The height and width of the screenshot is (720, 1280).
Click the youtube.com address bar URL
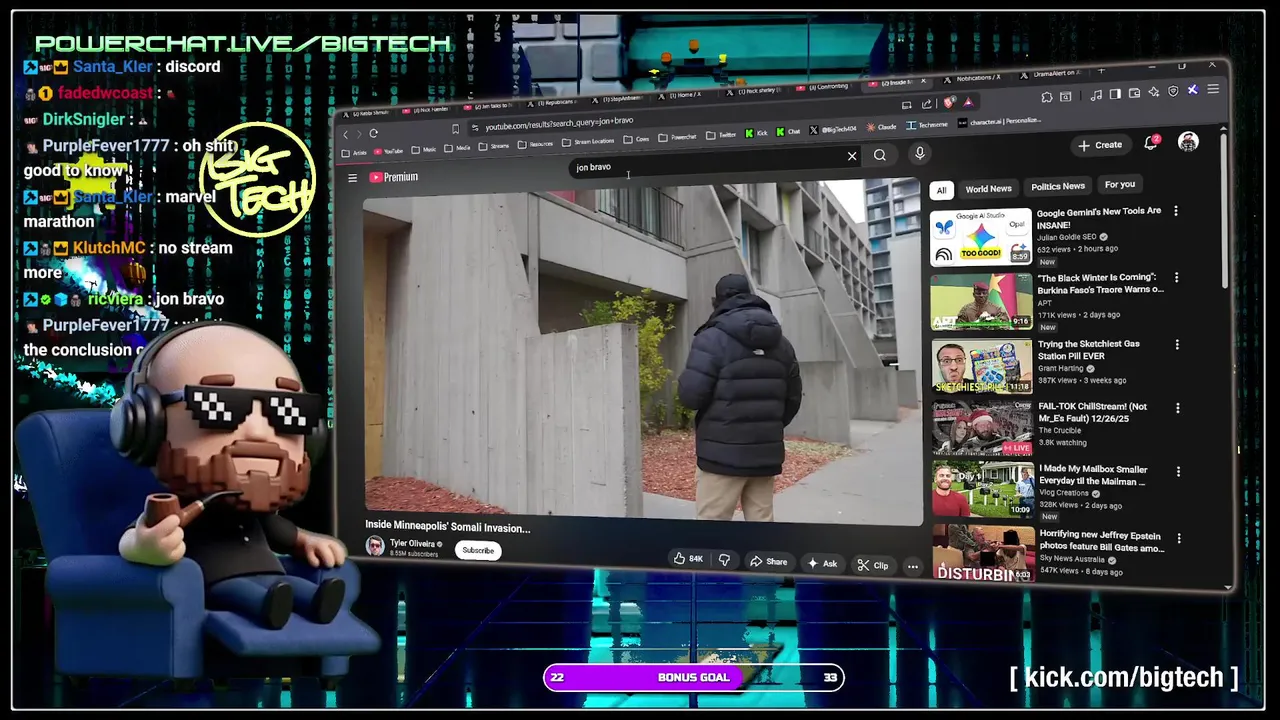click(x=559, y=124)
